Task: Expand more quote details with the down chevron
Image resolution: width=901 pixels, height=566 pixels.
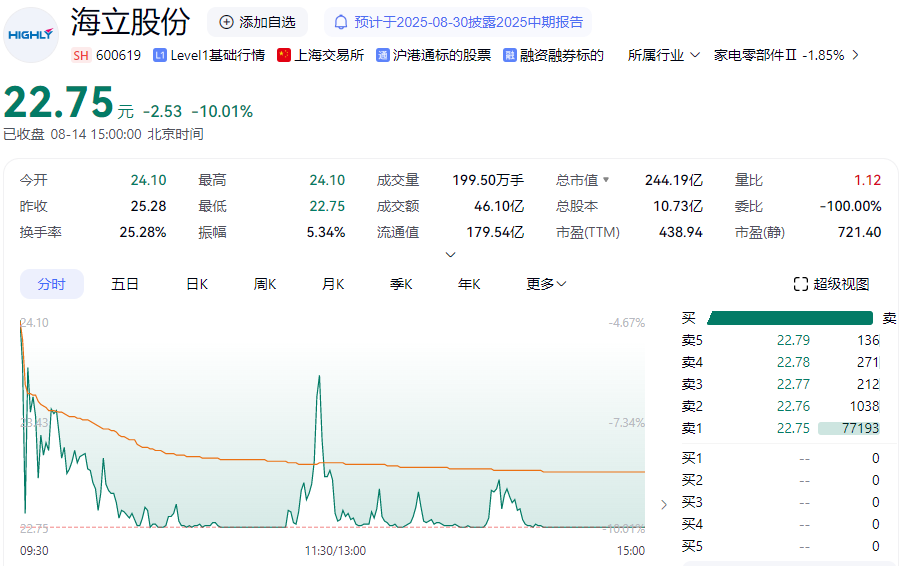Action: 450,254
